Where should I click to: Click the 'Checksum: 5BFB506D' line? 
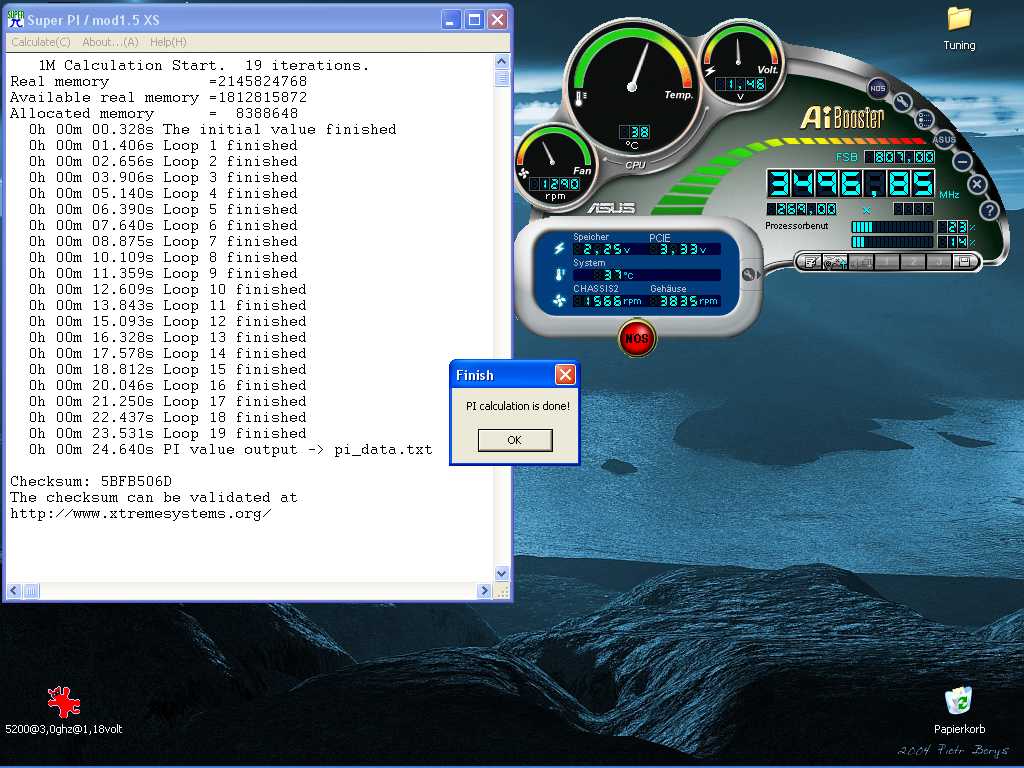click(x=91, y=481)
